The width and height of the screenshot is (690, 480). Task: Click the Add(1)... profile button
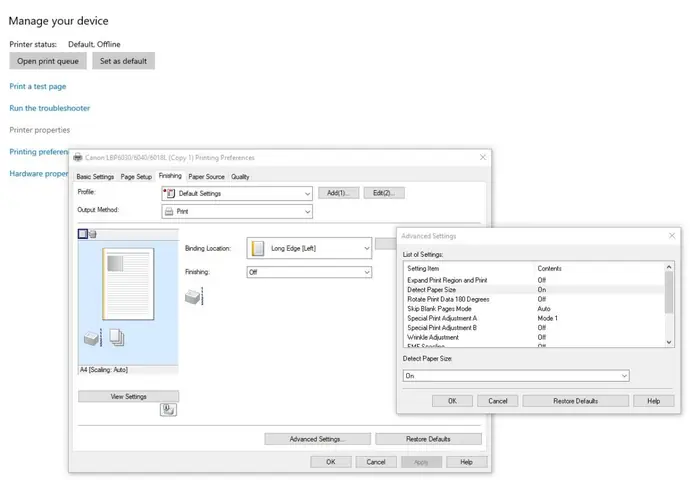tap(338, 193)
